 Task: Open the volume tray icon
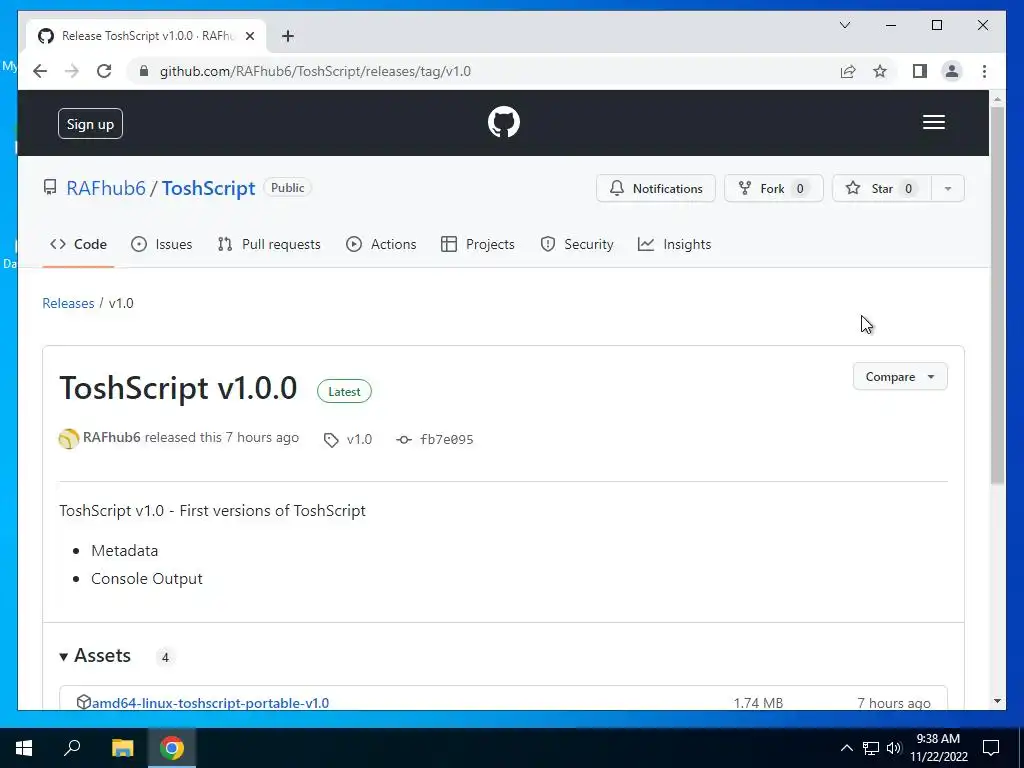pos(894,748)
